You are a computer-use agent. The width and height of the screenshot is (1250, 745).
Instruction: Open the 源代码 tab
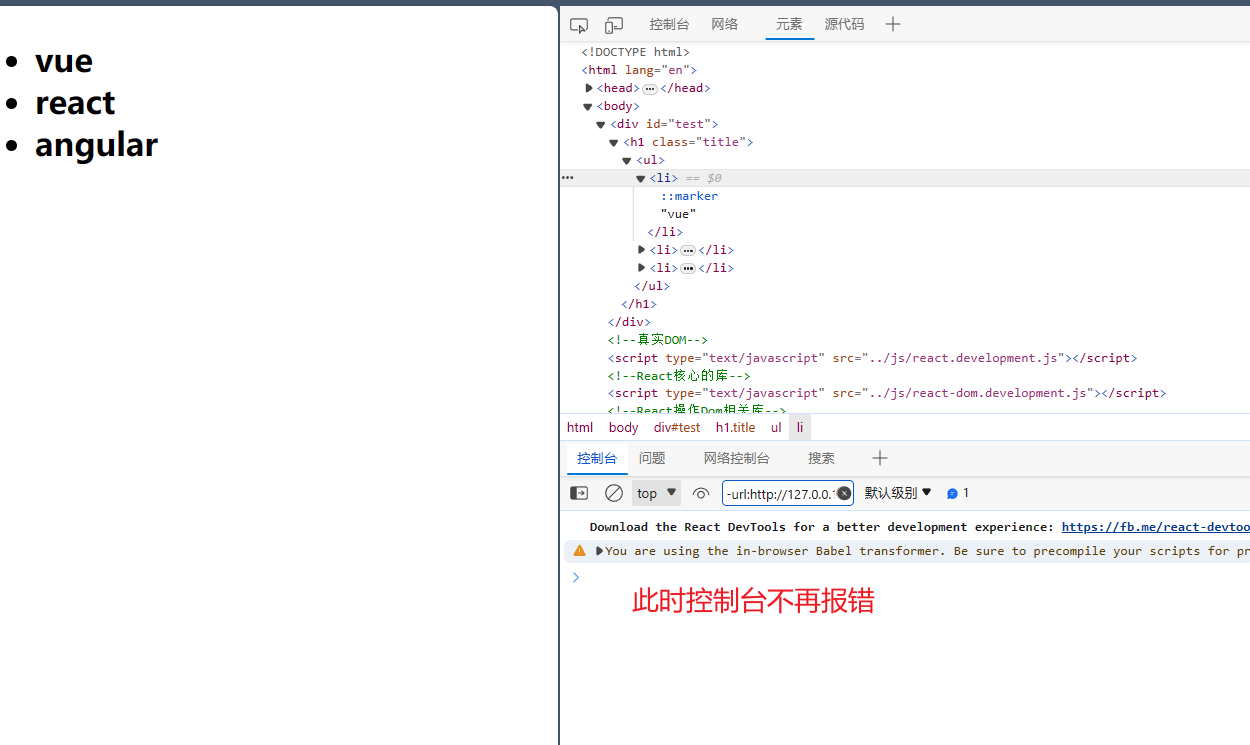844,24
